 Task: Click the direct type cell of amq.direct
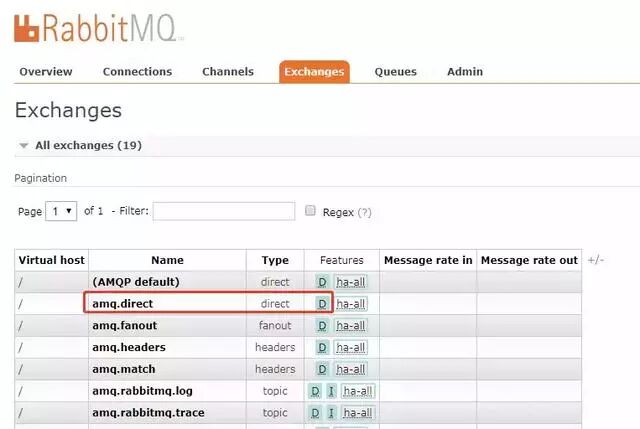[x=275, y=304]
